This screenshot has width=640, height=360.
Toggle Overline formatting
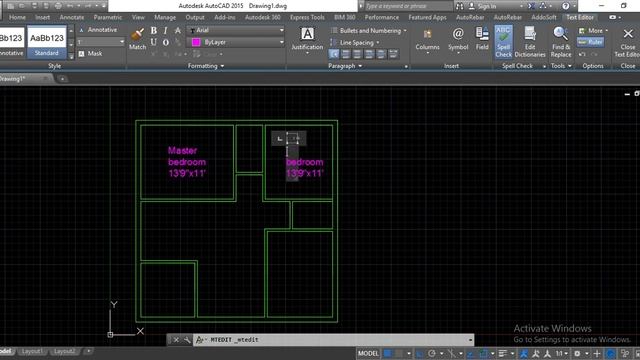pos(165,42)
